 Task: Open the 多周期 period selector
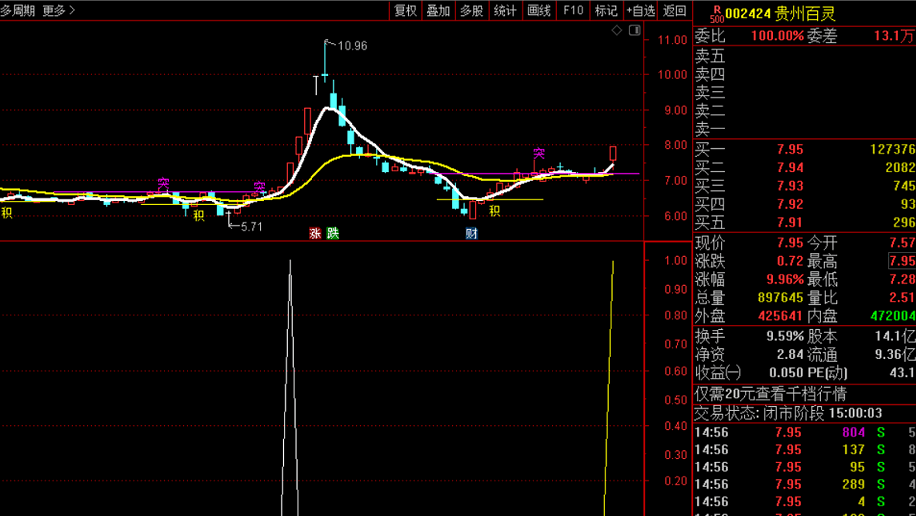click(18, 11)
